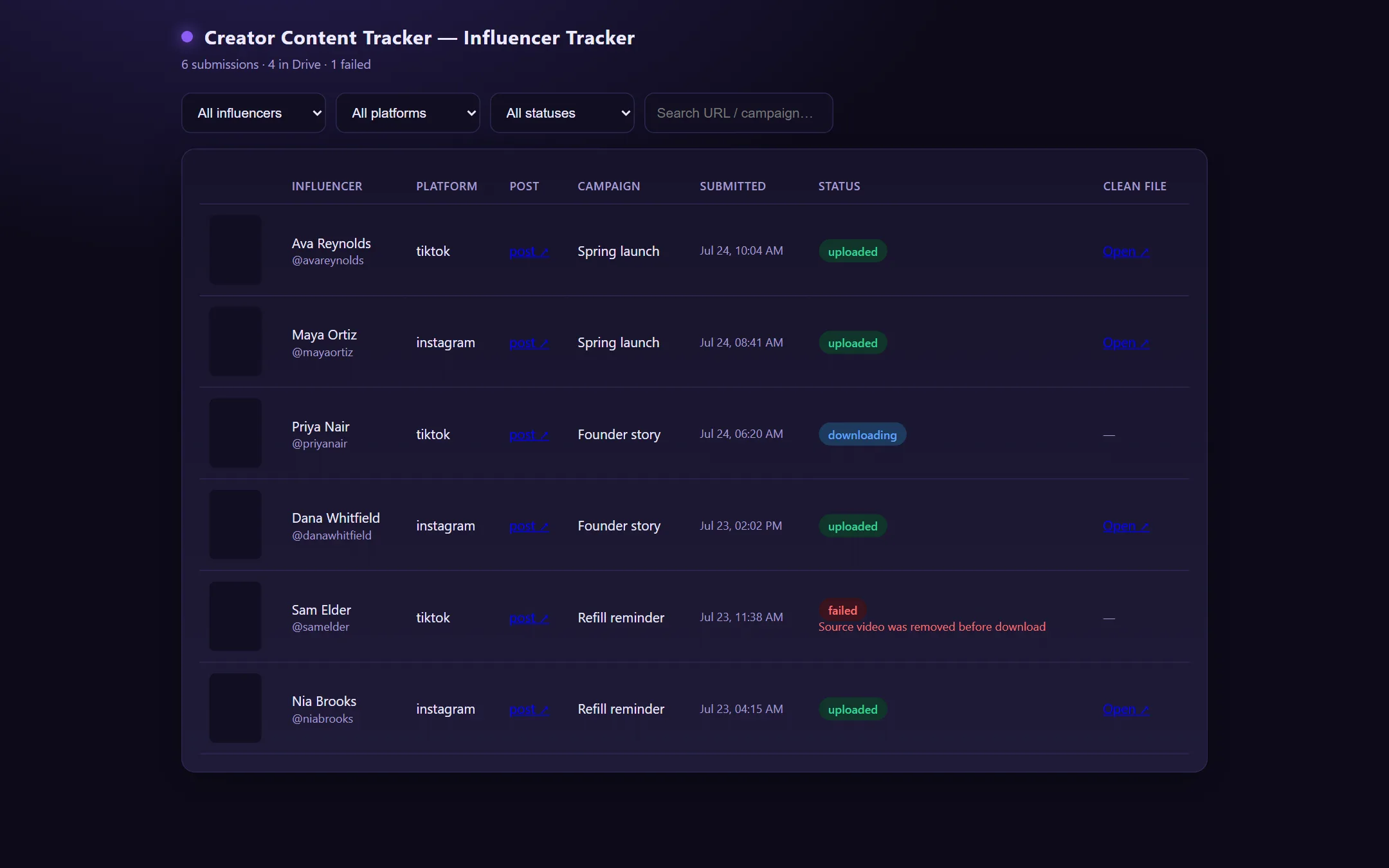Click 'Jul 24, 08:41 AM' timestamp

click(741, 343)
